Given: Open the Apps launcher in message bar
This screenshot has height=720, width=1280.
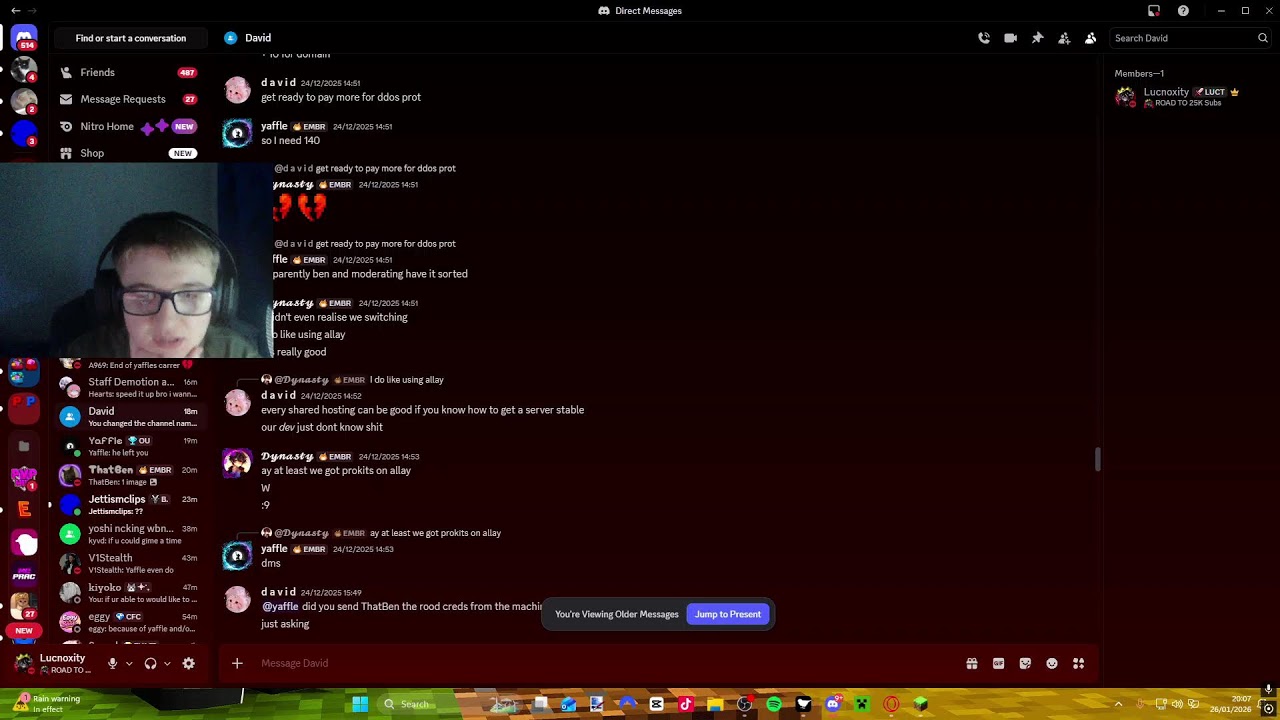Looking at the screenshot, I should tap(1078, 663).
